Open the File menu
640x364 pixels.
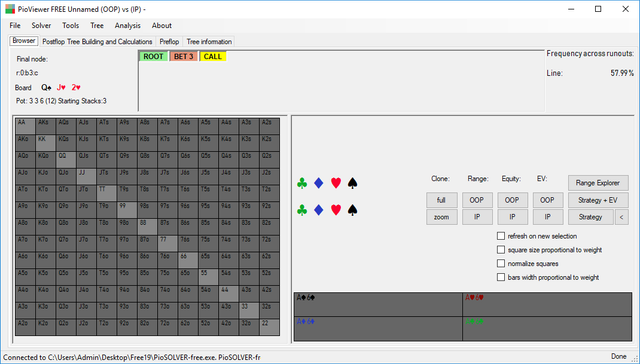[15, 25]
